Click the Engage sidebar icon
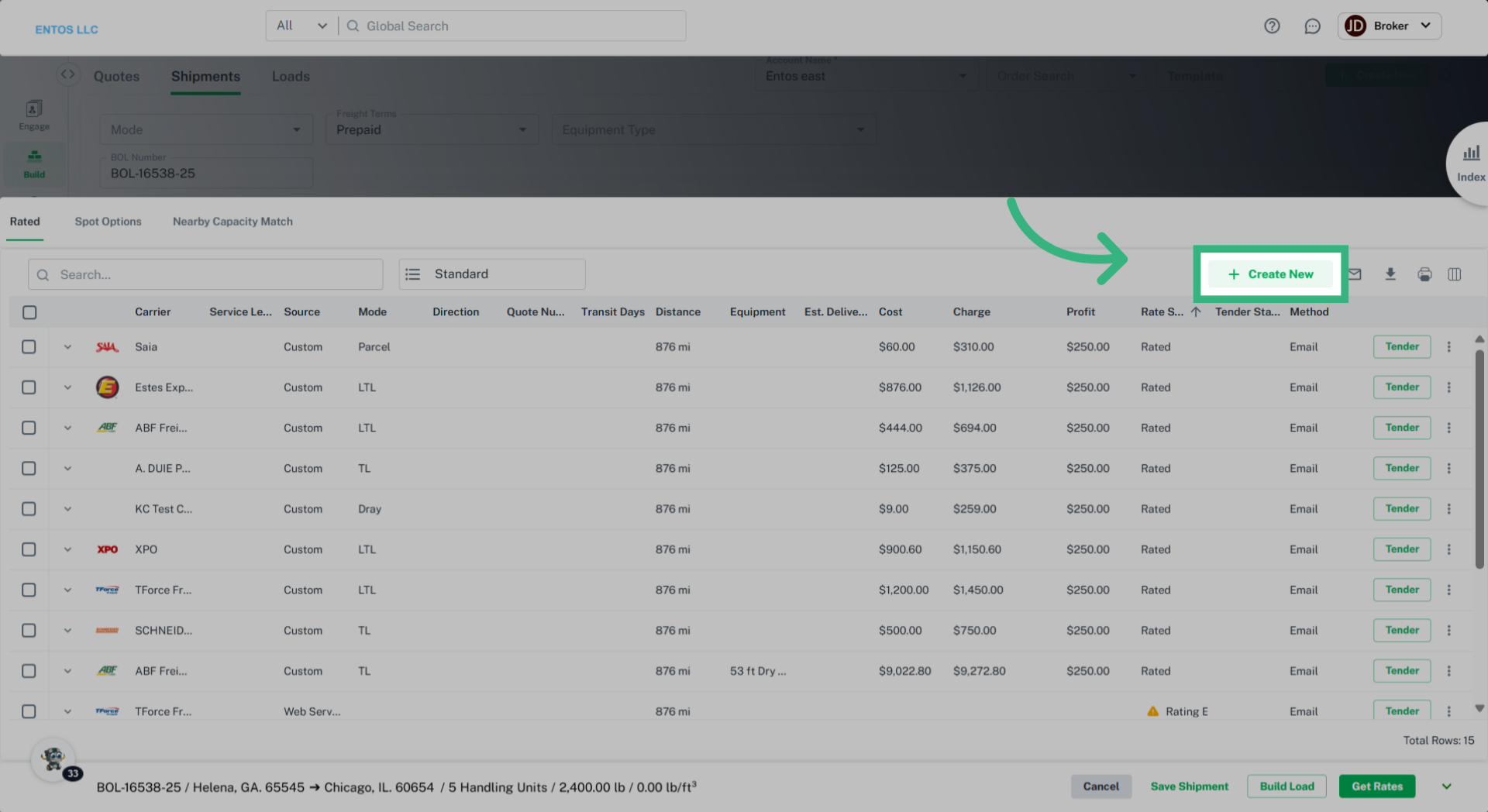 pyautogui.click(x=34, y=115)
